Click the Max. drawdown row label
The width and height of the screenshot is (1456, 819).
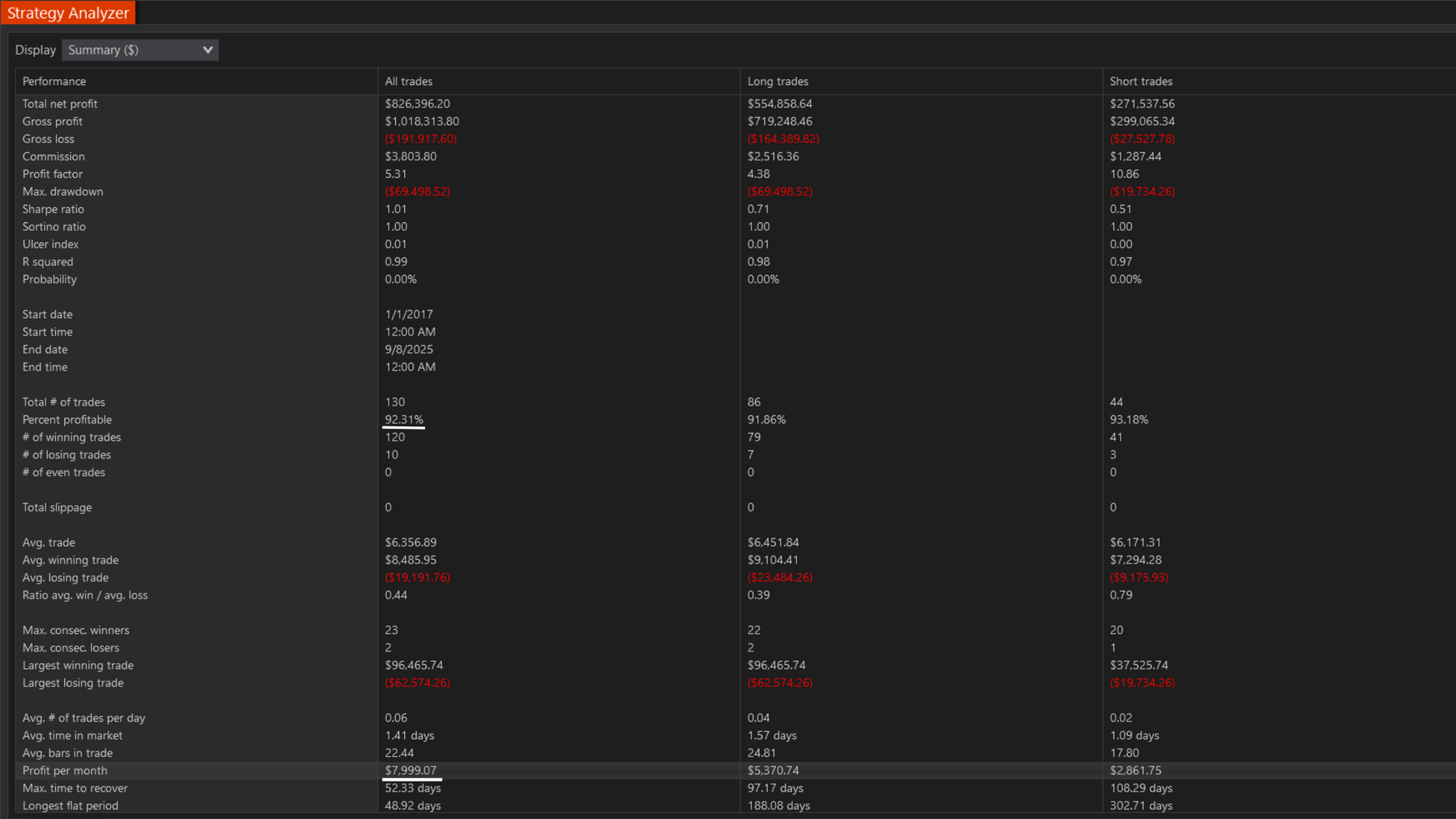click(63, 191)
